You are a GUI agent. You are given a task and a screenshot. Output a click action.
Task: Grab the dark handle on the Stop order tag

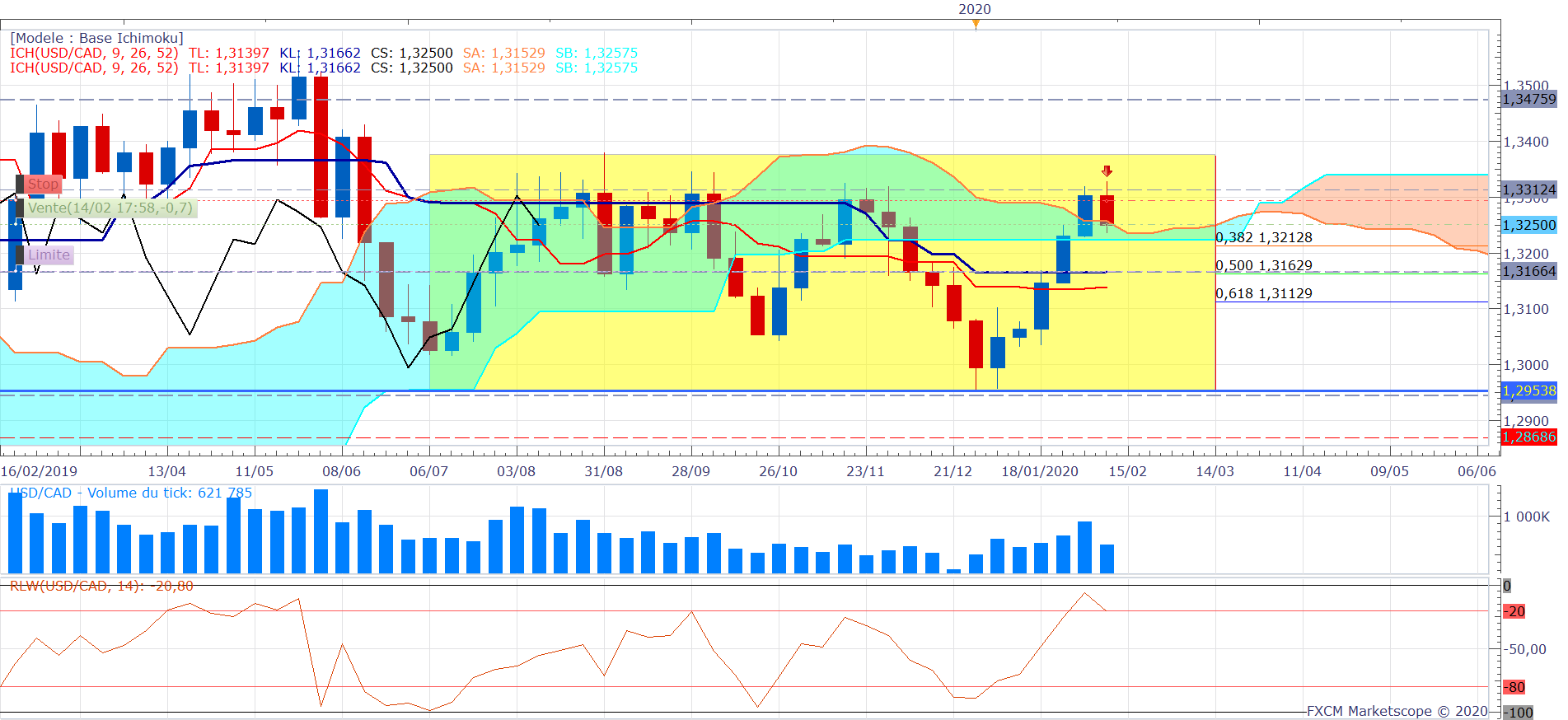click(x=20, y=184)
